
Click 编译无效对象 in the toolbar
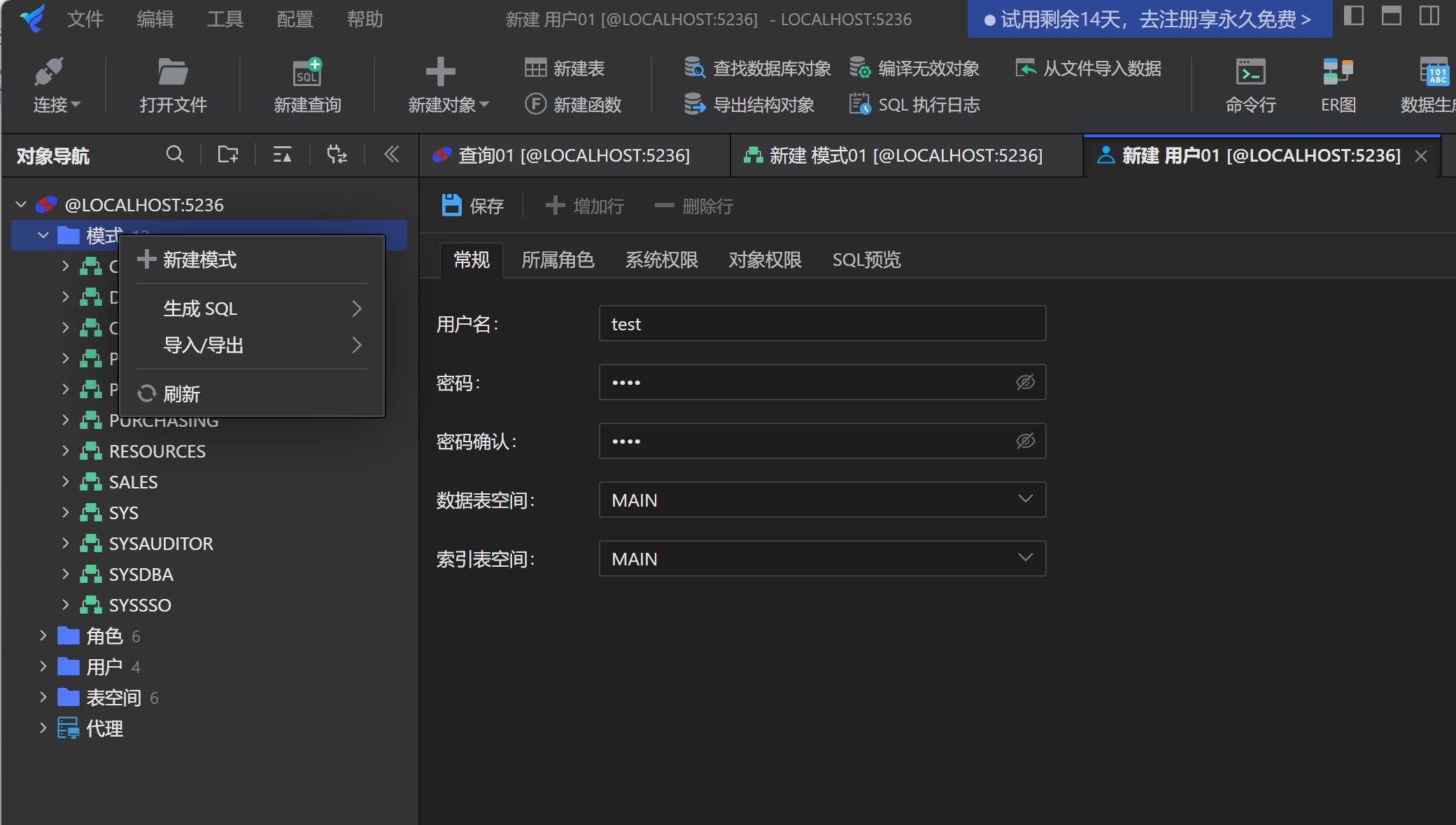point(914,69)
